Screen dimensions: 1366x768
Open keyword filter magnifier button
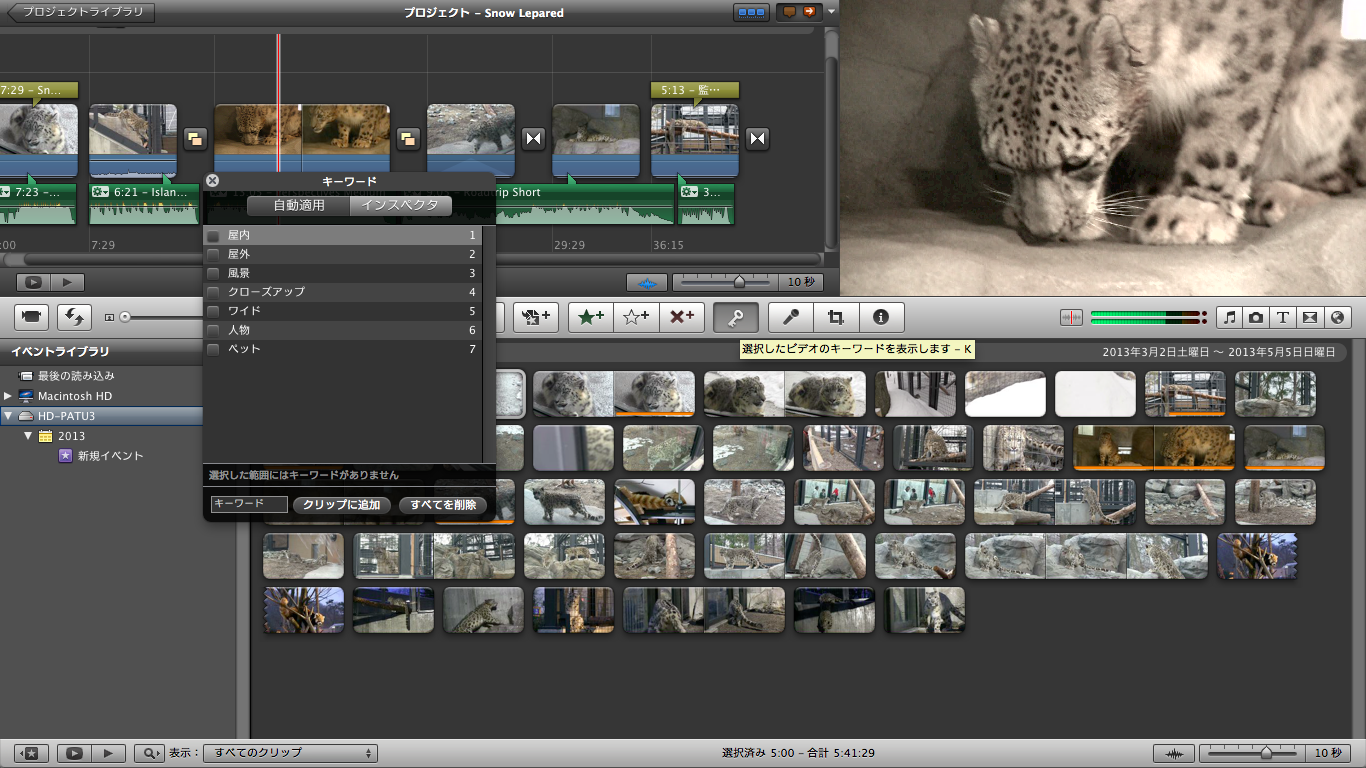tap(149, 753)
